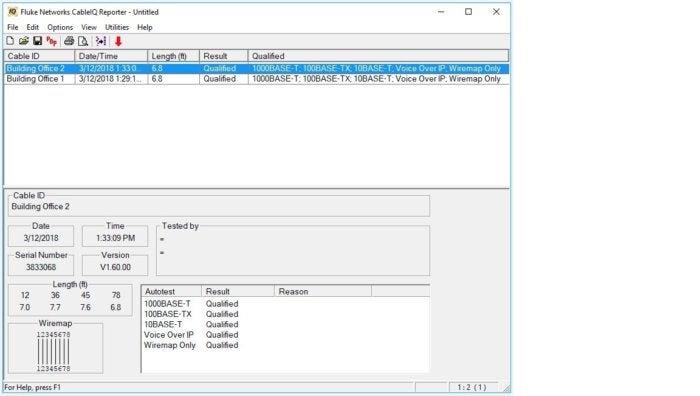Click the red download arrow icon

[x=118, y=42]
